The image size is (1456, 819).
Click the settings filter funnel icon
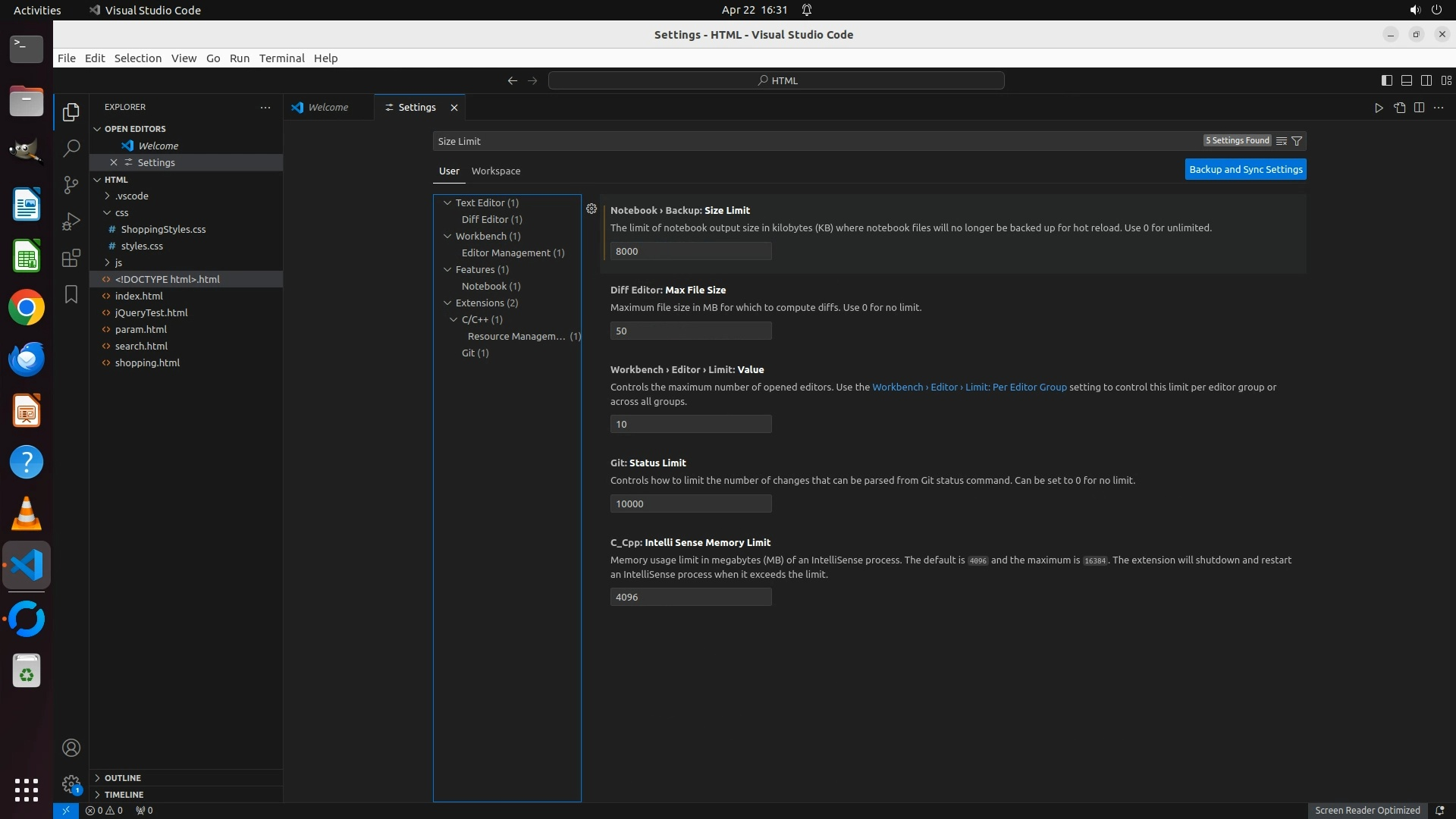(x=1297, y=141)
